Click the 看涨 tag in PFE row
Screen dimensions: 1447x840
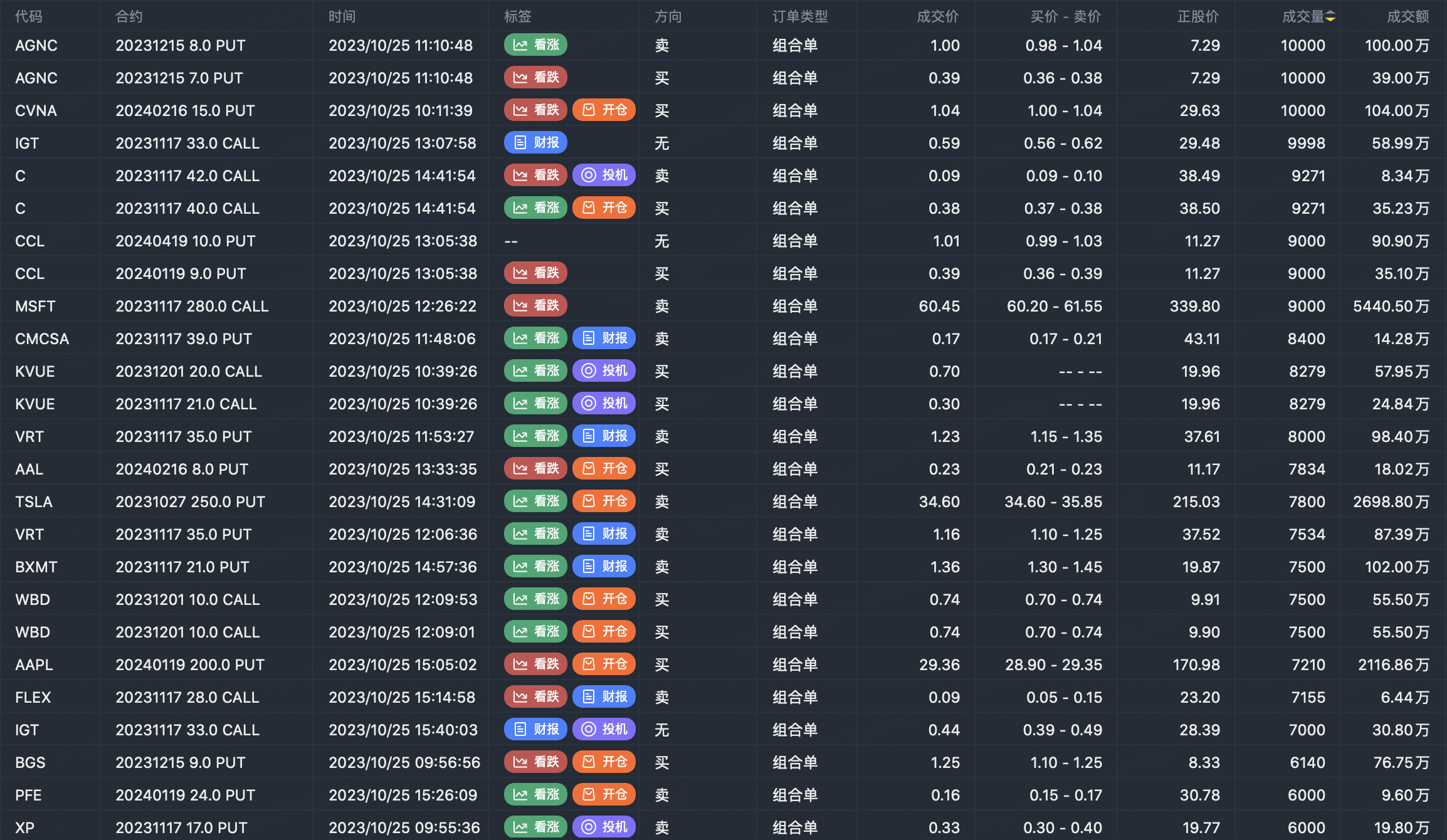(535, 795)
